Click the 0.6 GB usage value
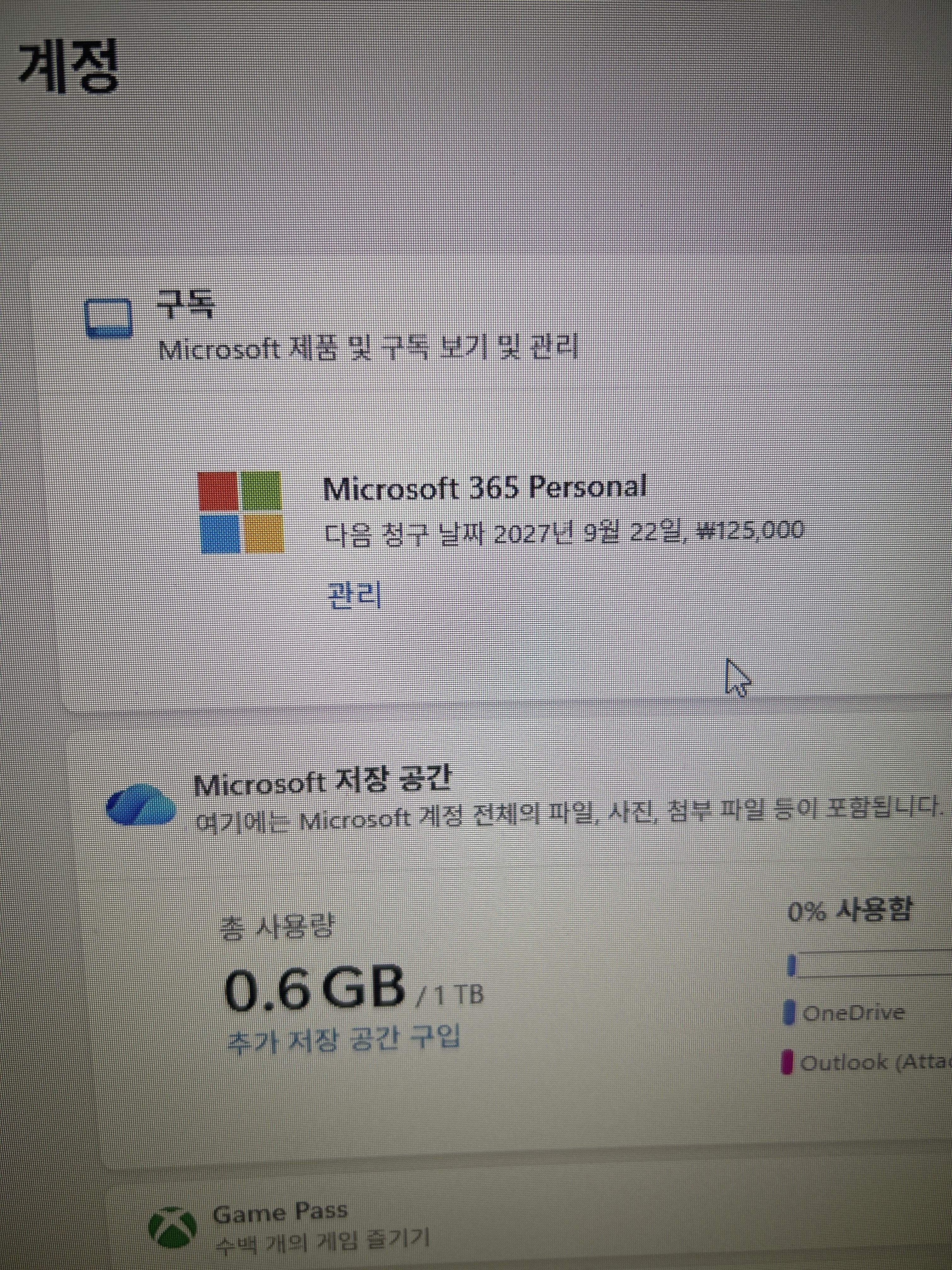Image resolution: width=952 pixels, height=1270 pixels. [314, 987]
